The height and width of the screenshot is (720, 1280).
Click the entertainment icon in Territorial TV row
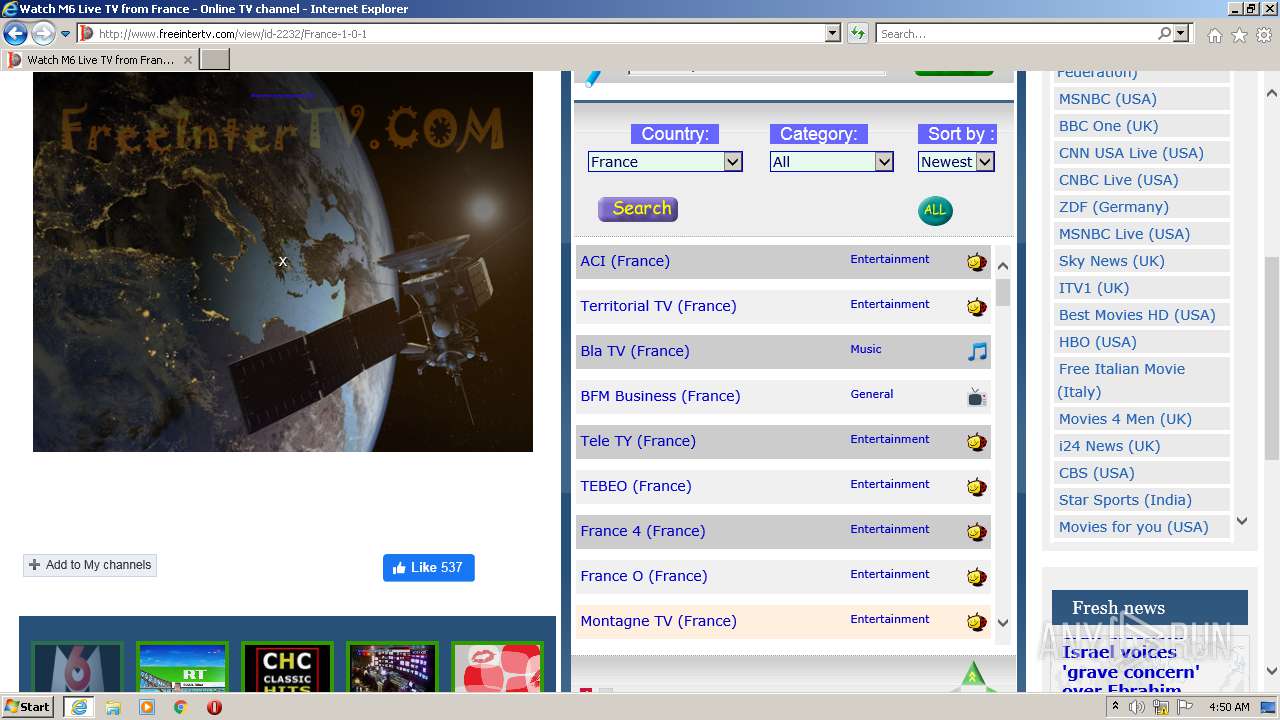[976, 307]
